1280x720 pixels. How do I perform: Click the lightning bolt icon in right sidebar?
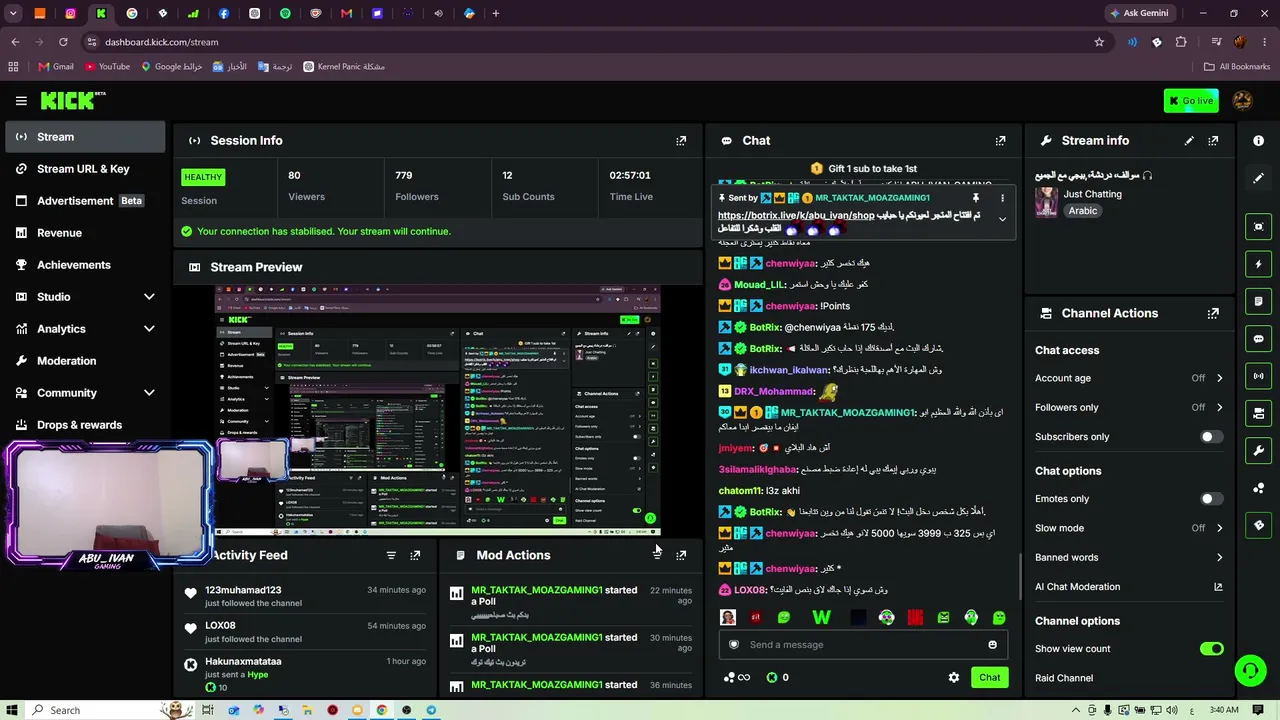pyautogui.click(x=1258, y=264)
